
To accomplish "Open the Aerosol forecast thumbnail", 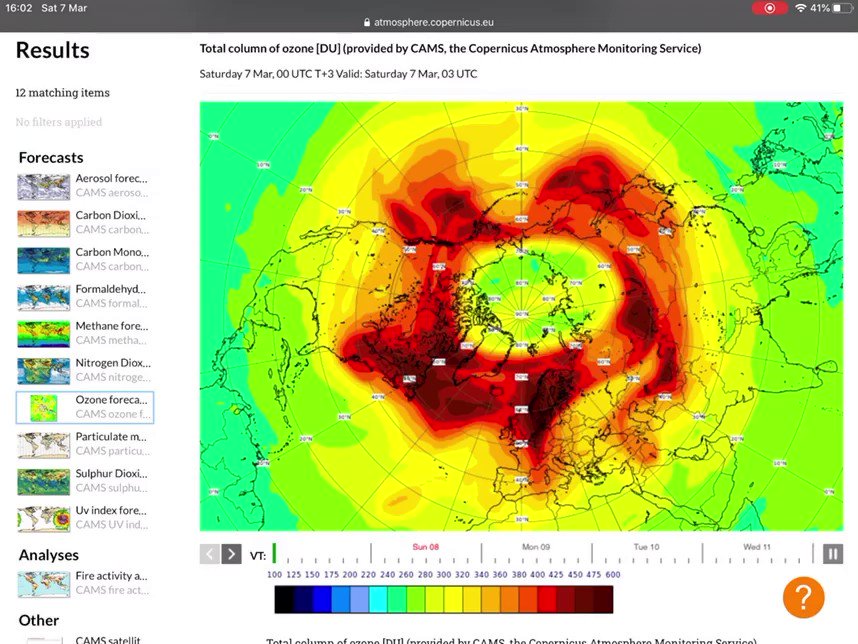I will coord(43,187).
